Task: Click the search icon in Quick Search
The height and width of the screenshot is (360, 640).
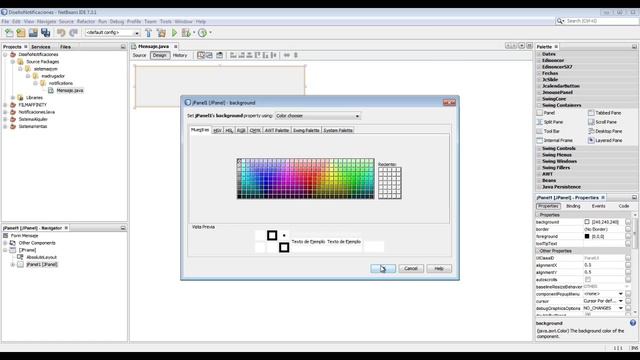Action: coord(560,21)
